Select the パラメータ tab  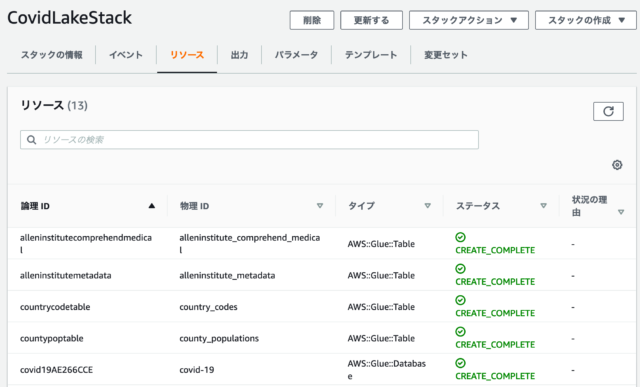pos(296,55)
